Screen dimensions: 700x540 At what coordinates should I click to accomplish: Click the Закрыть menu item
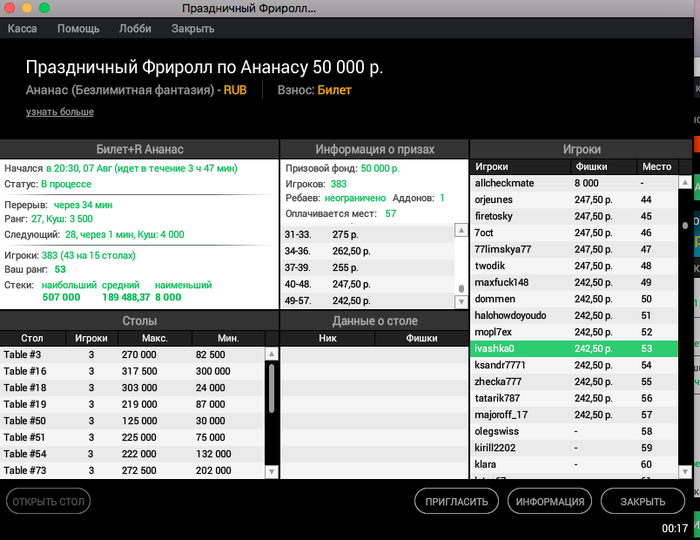(x=193, y=29)
